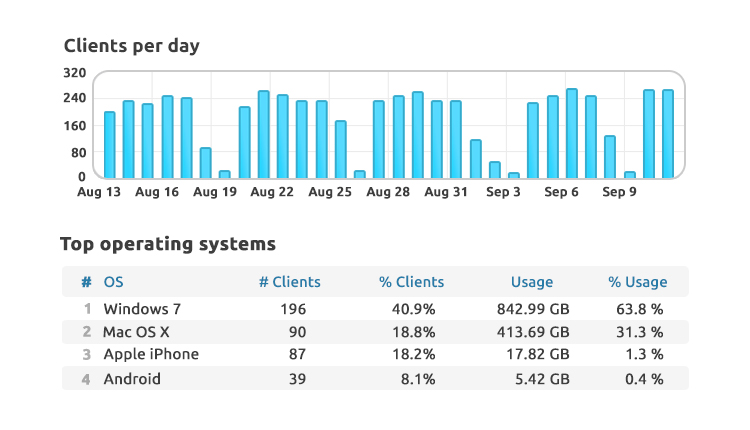
Task: Select the Sep 6 bar
Action: 571,133
